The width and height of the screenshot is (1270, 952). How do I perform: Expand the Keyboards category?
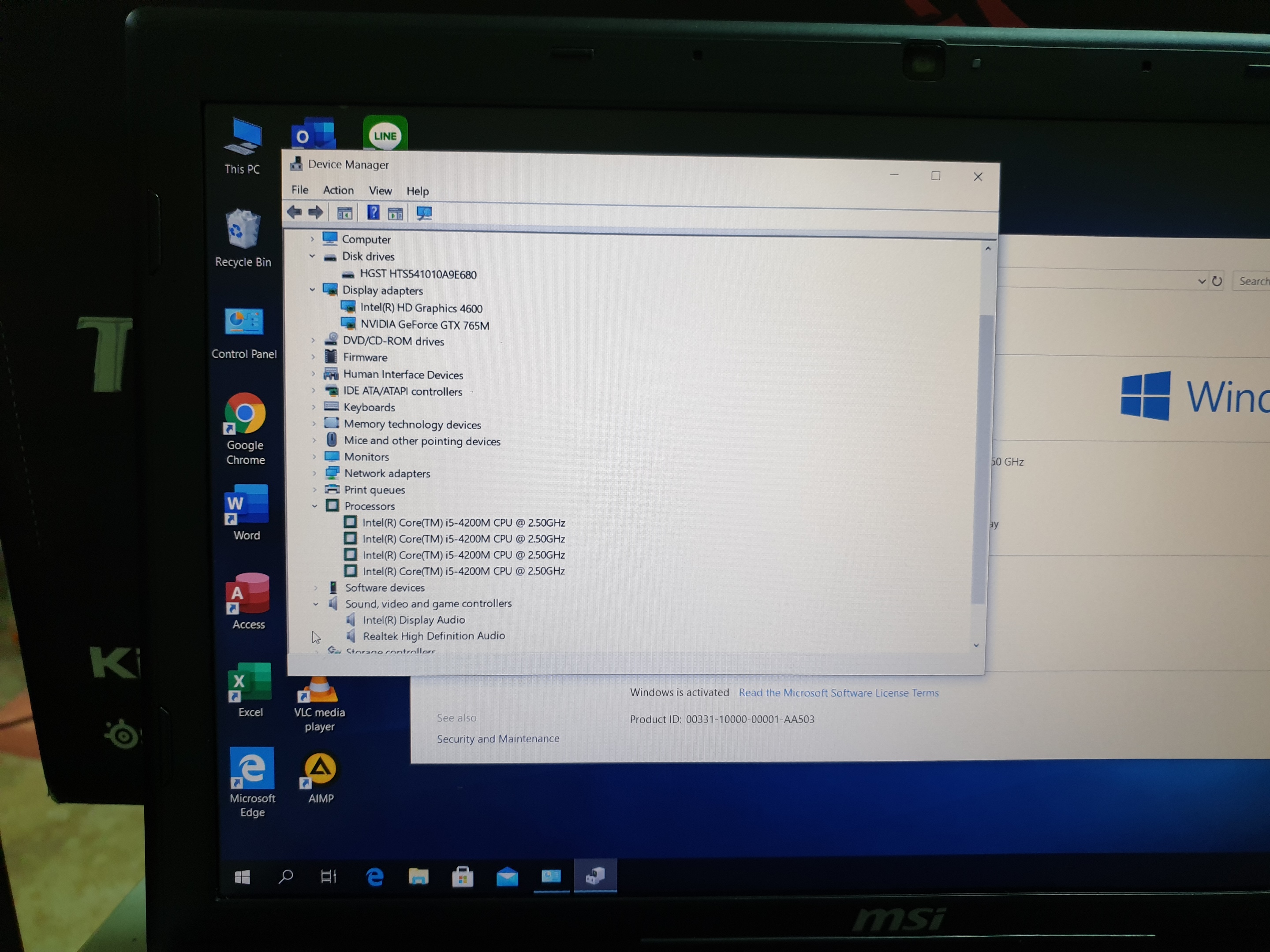(x=314, y=407)
